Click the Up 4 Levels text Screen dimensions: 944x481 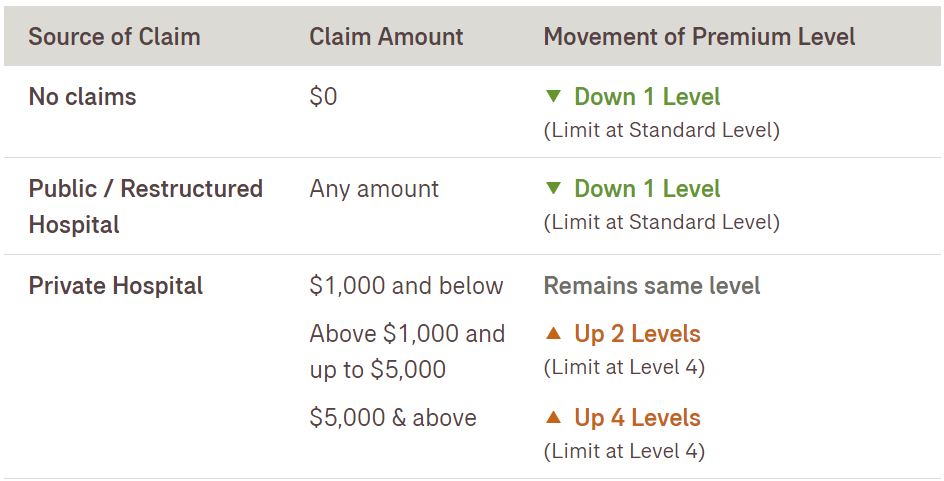[x=637, y=418]
